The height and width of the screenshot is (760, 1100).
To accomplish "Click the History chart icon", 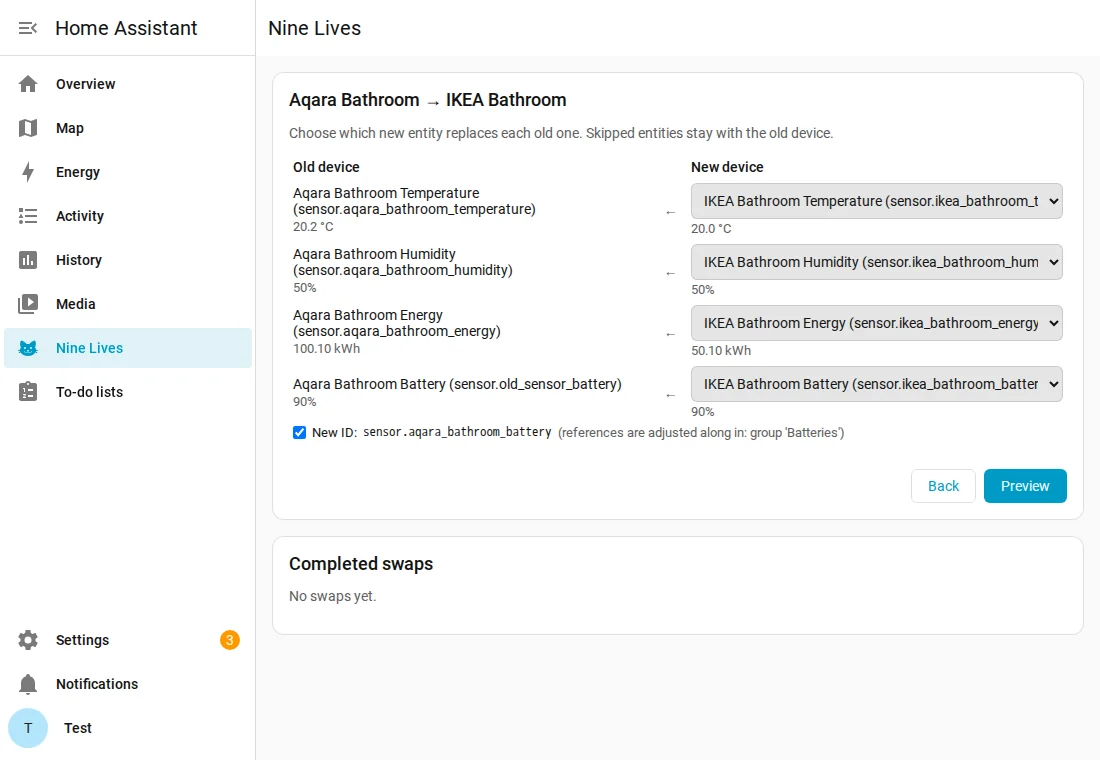I will tap(27, 260).
